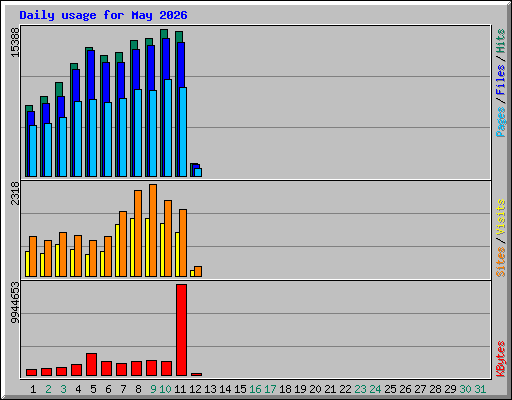Click the 9944653 KBytes axis value

tap(15, 303)
